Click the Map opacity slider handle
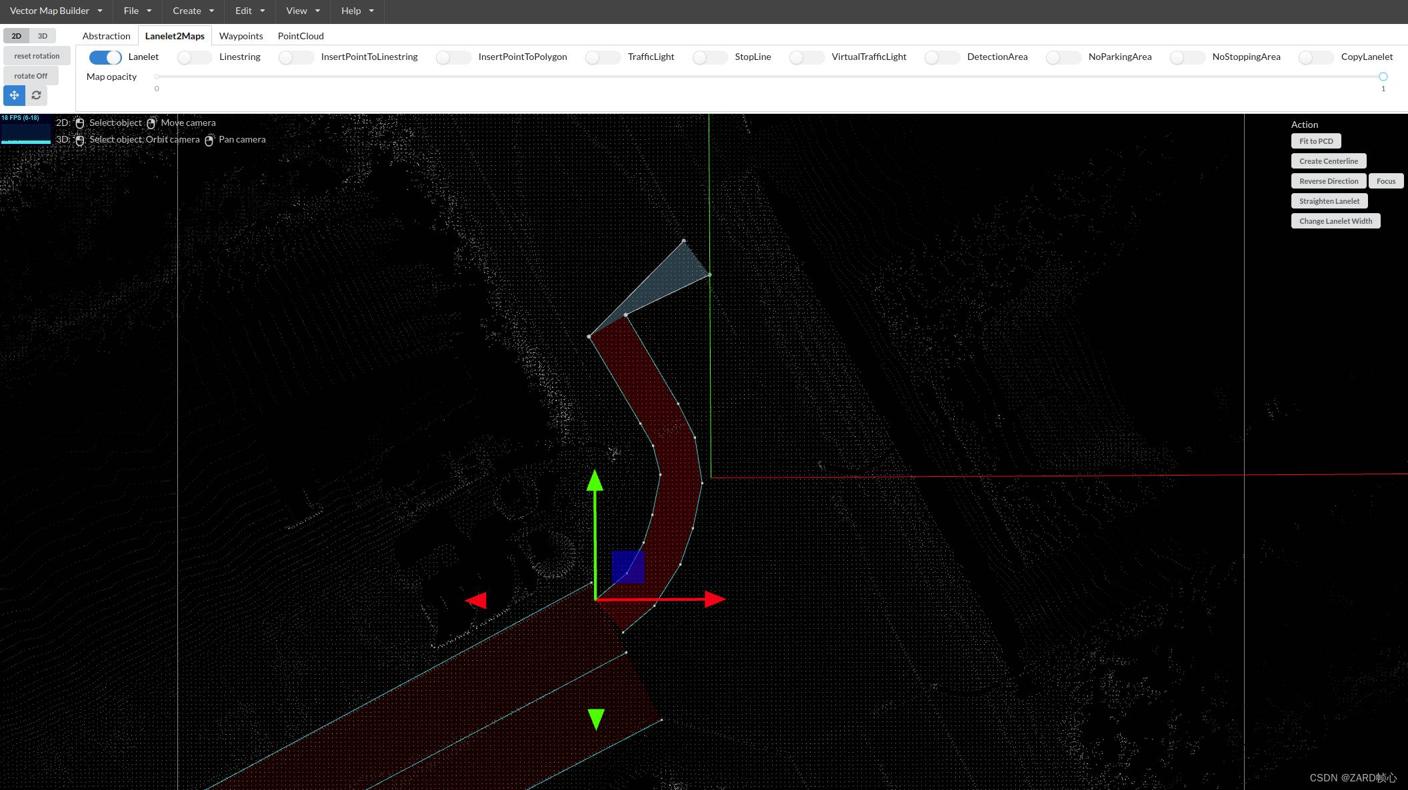This screenshot has height=790, width=1408. point(1383,76)
